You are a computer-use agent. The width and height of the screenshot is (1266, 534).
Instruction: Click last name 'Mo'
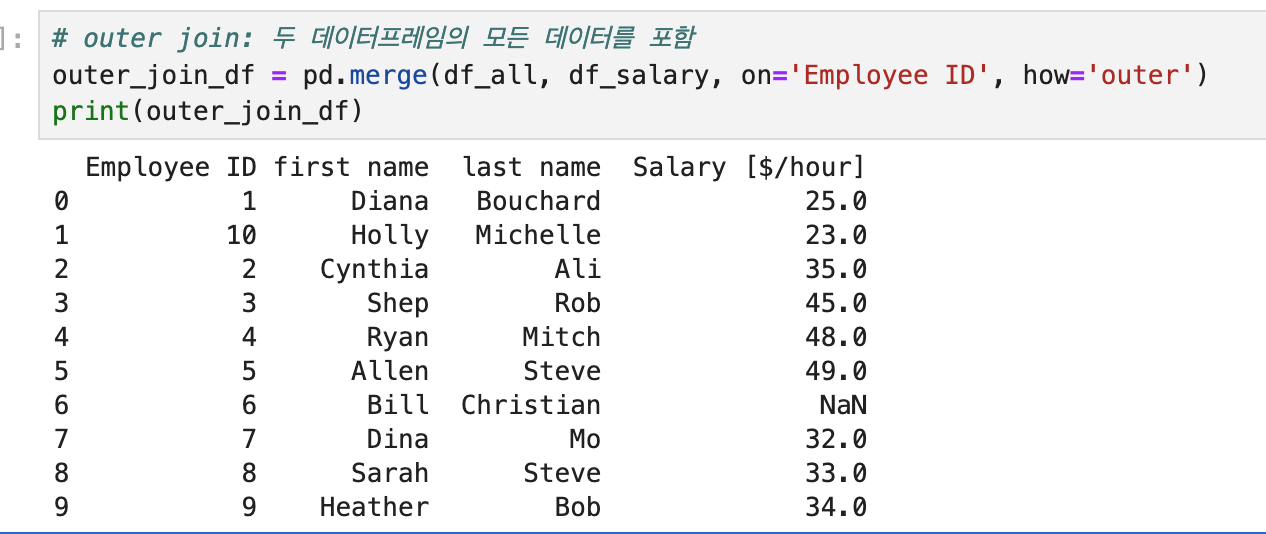(x=586, y=439)
